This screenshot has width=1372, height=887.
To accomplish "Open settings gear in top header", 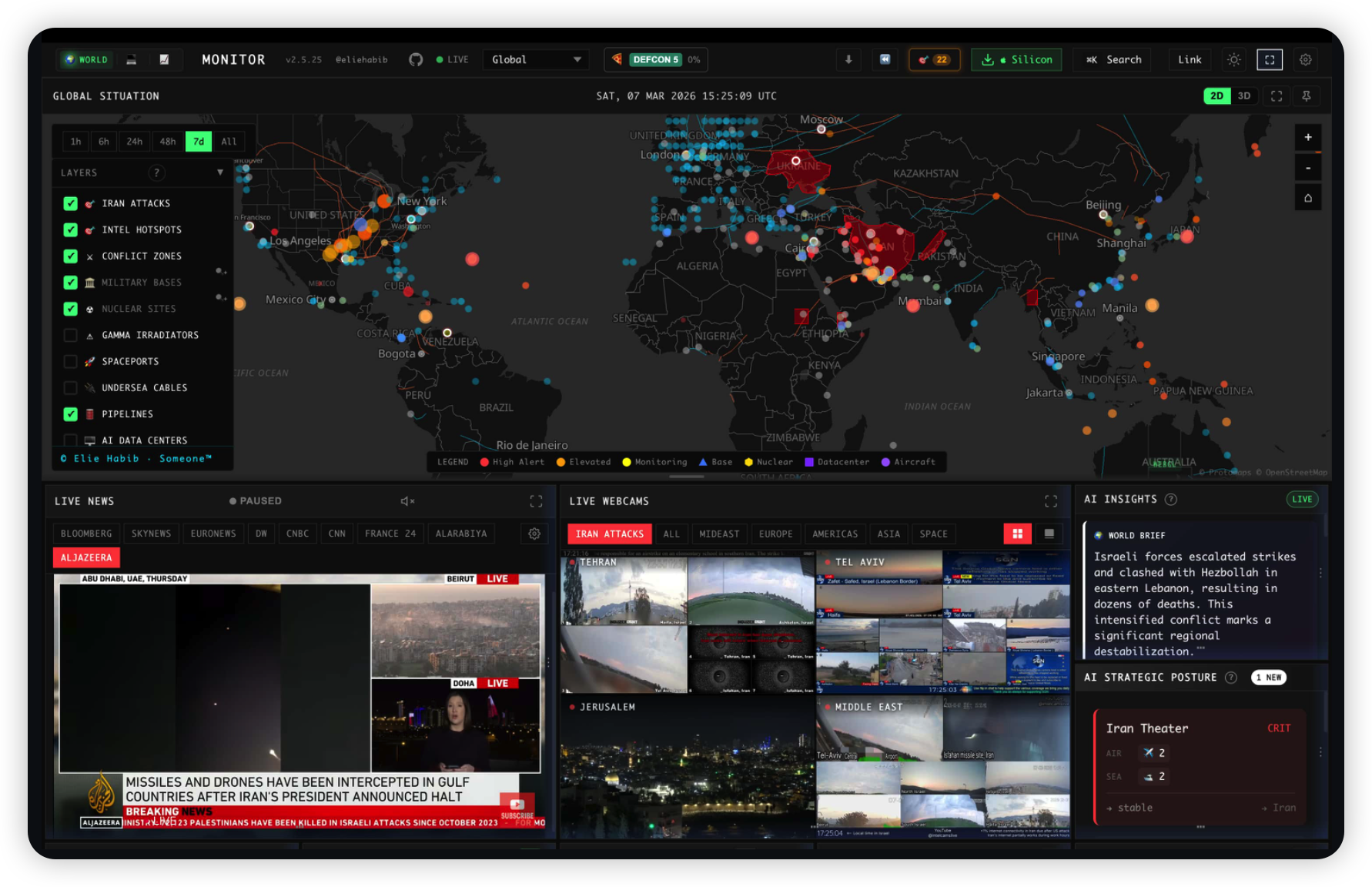I will (x=1306, y=59).
